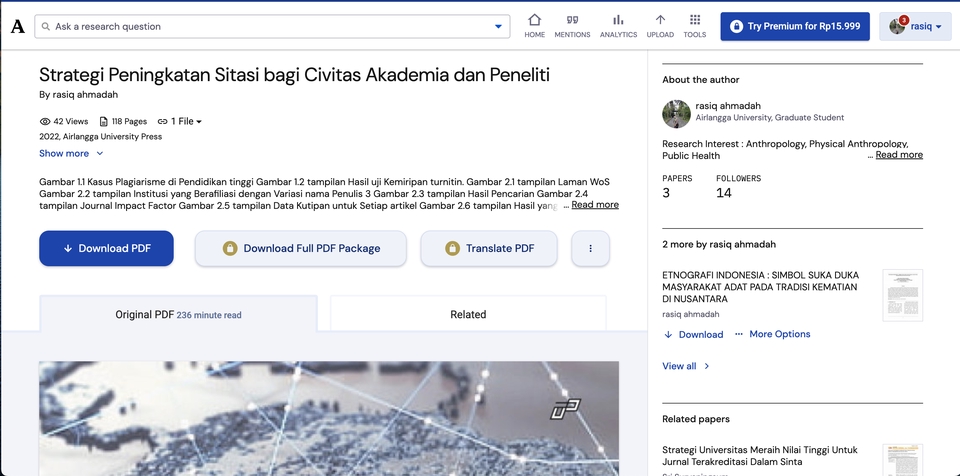Click author avatar in About the author

point(676,113)
